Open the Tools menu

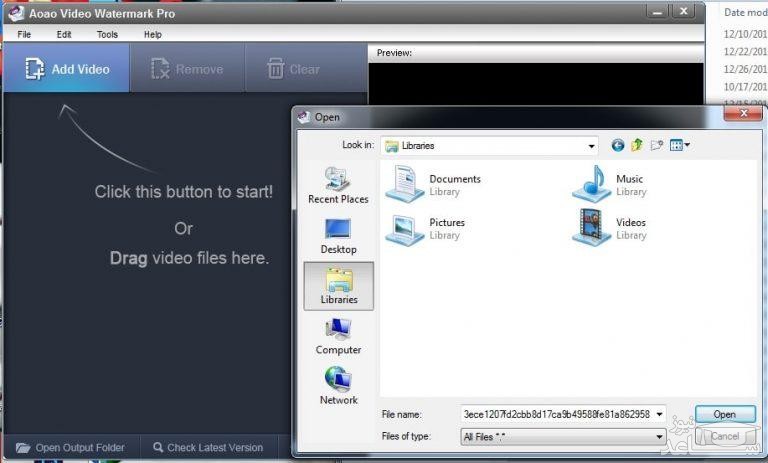[107, 34]
